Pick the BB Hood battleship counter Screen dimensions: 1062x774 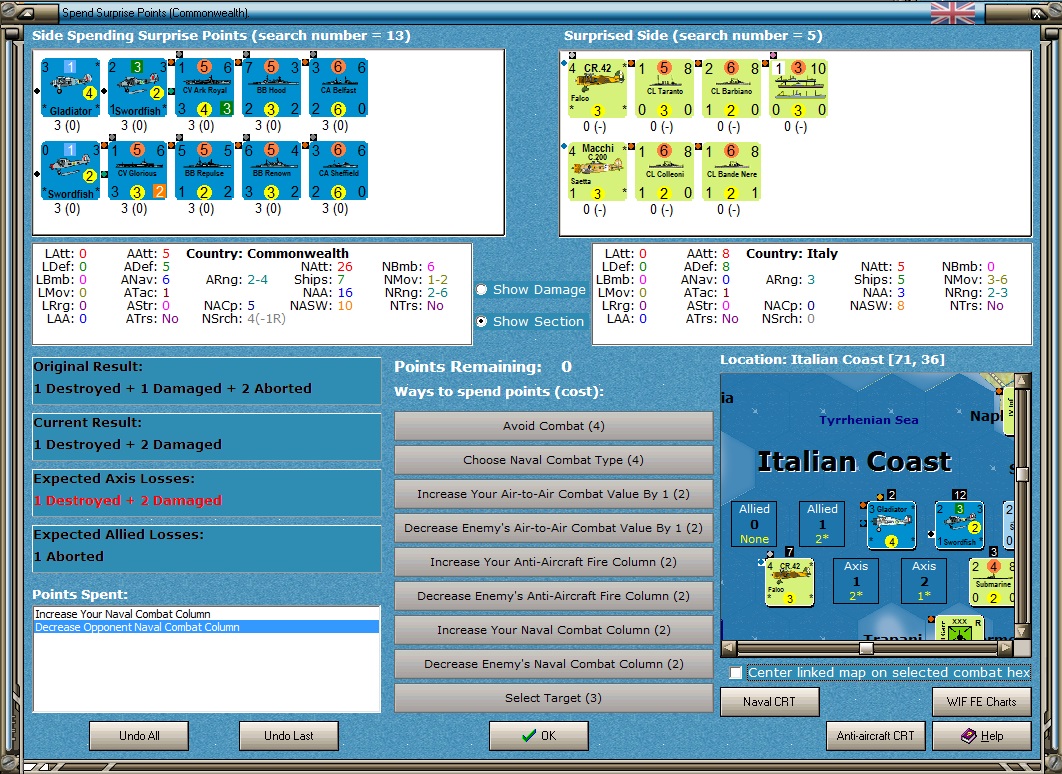[x=271, y=87]
